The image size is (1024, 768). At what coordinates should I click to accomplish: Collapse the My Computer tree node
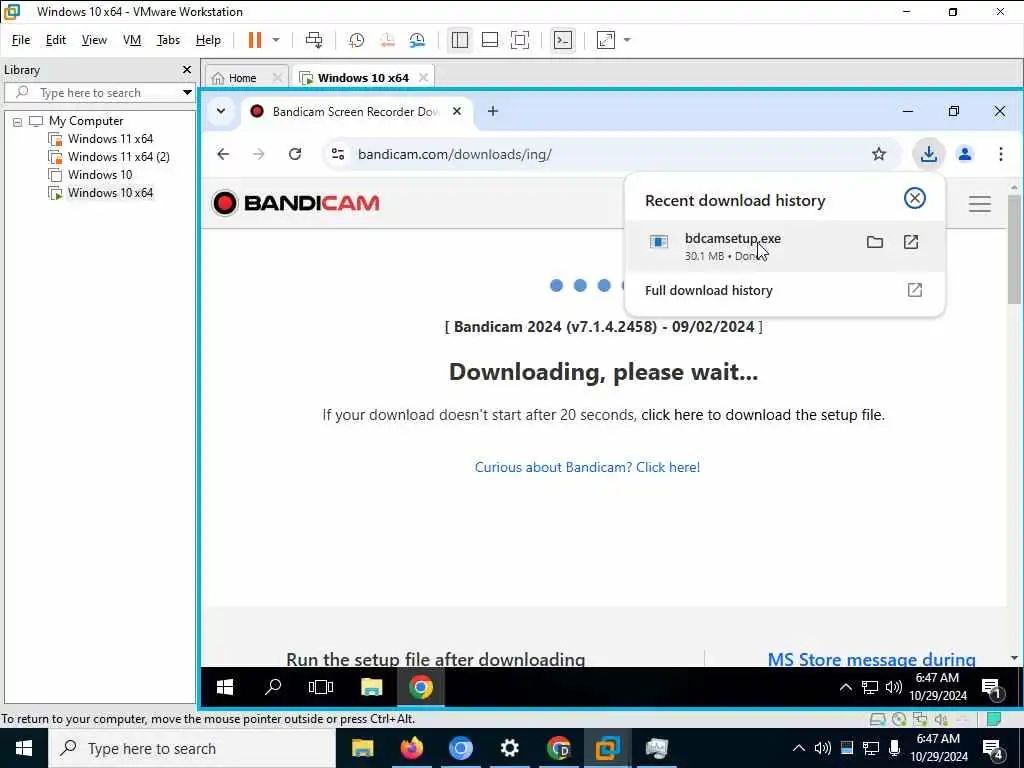click(18, 121)
